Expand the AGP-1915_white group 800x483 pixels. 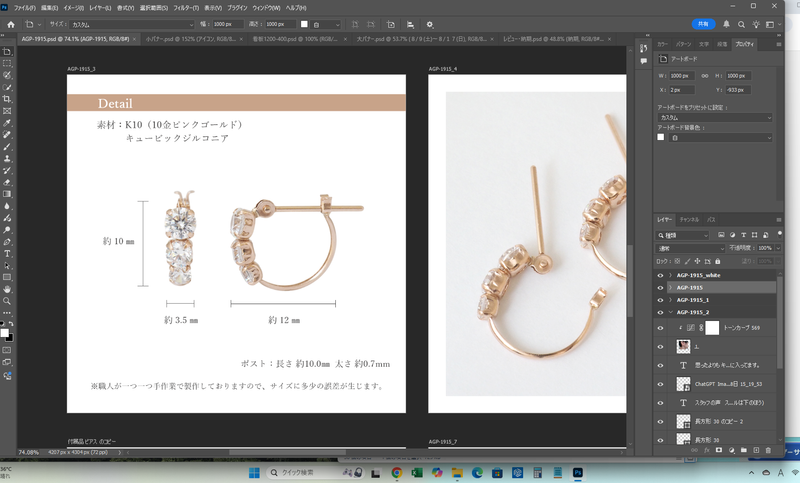(670, 275)
